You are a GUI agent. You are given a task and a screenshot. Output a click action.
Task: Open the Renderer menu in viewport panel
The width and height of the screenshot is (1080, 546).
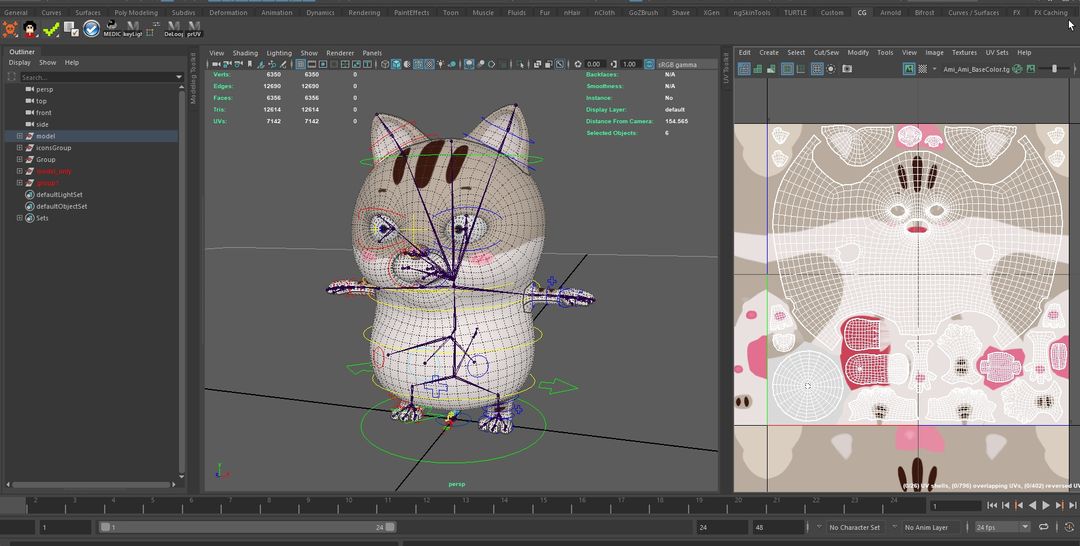pos(340,53)
